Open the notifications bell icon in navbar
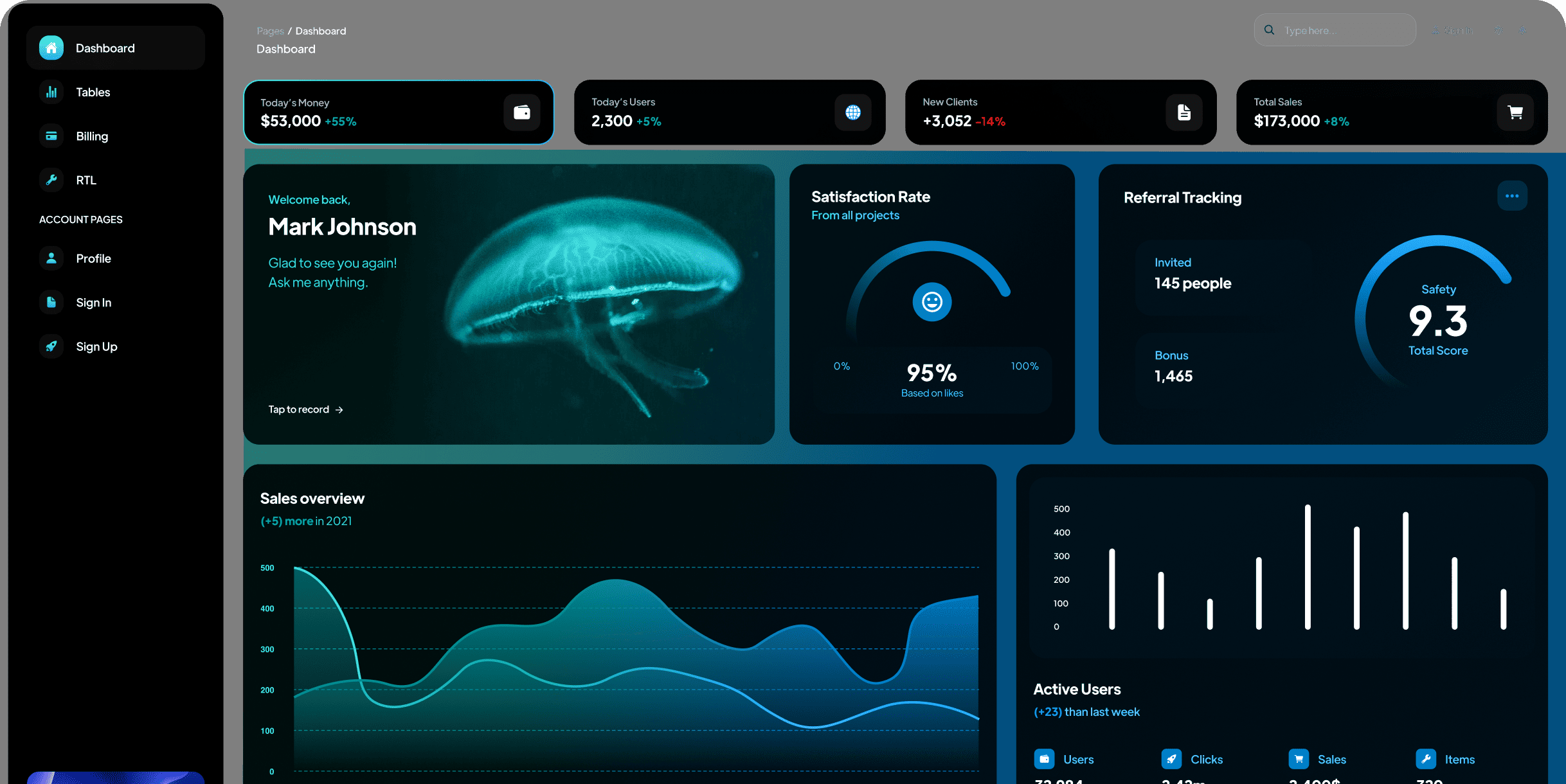This screenshot has width=1566, height=784. [1523, 30]
